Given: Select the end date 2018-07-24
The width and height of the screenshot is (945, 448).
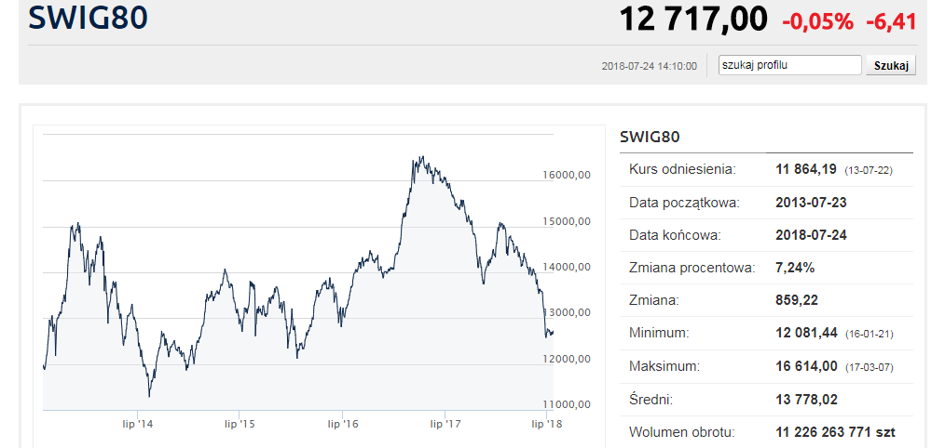Looking at the screenshot, I should [x=811, y=235].
